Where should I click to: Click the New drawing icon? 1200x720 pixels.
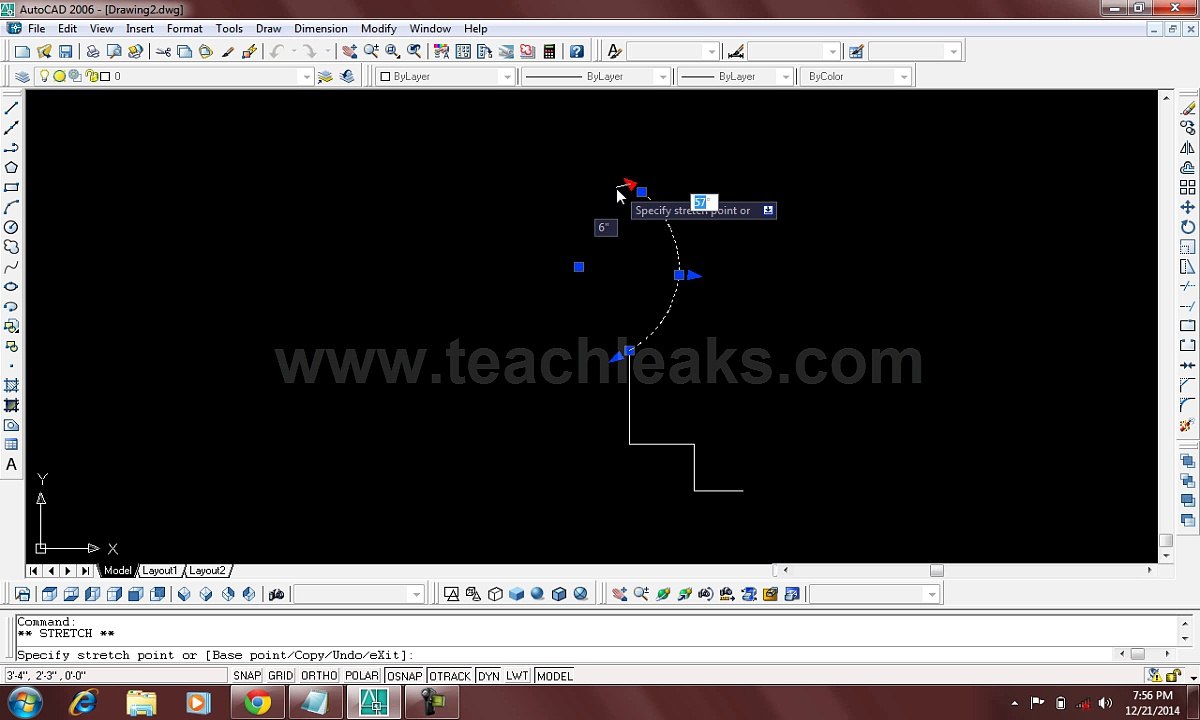(22, 51)
